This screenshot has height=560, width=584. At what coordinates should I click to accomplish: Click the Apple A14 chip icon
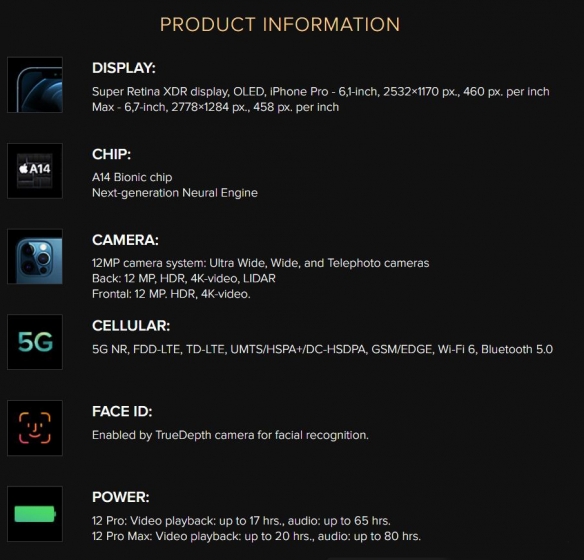coord(35,171)
